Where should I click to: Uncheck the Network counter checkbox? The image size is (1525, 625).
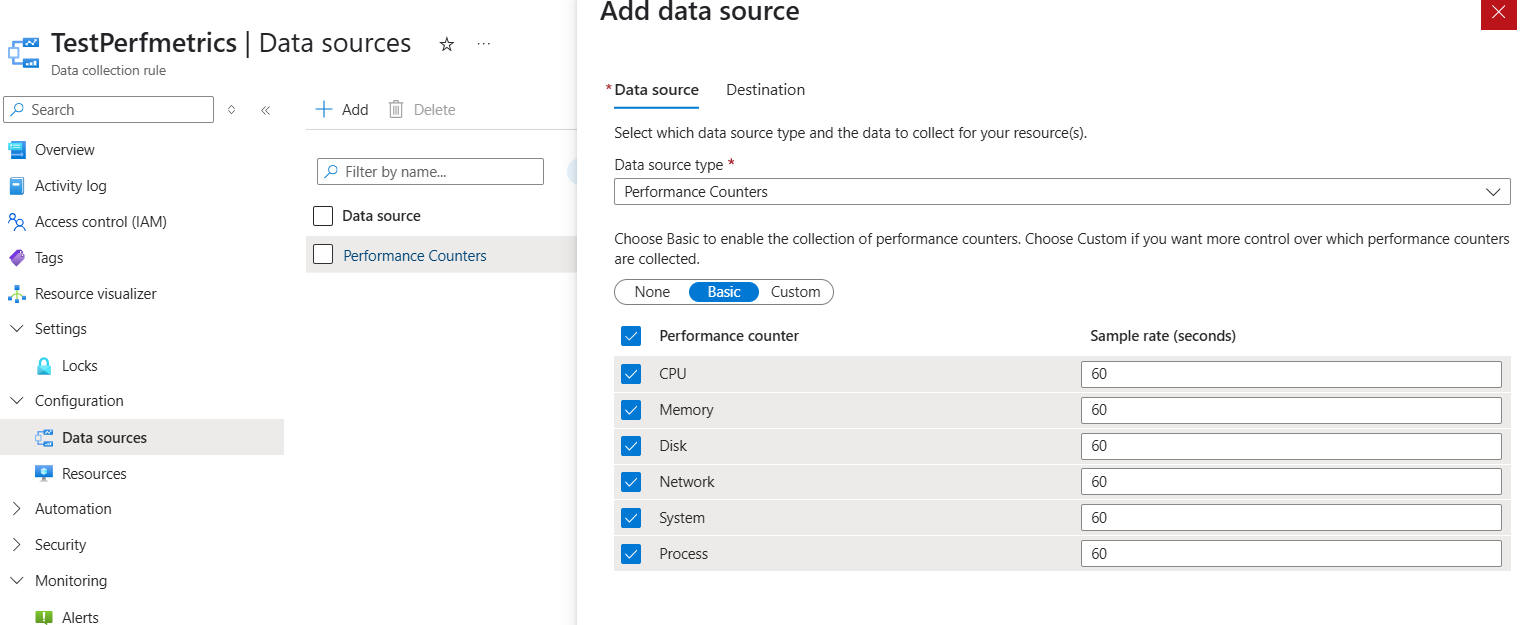point(631,482)
